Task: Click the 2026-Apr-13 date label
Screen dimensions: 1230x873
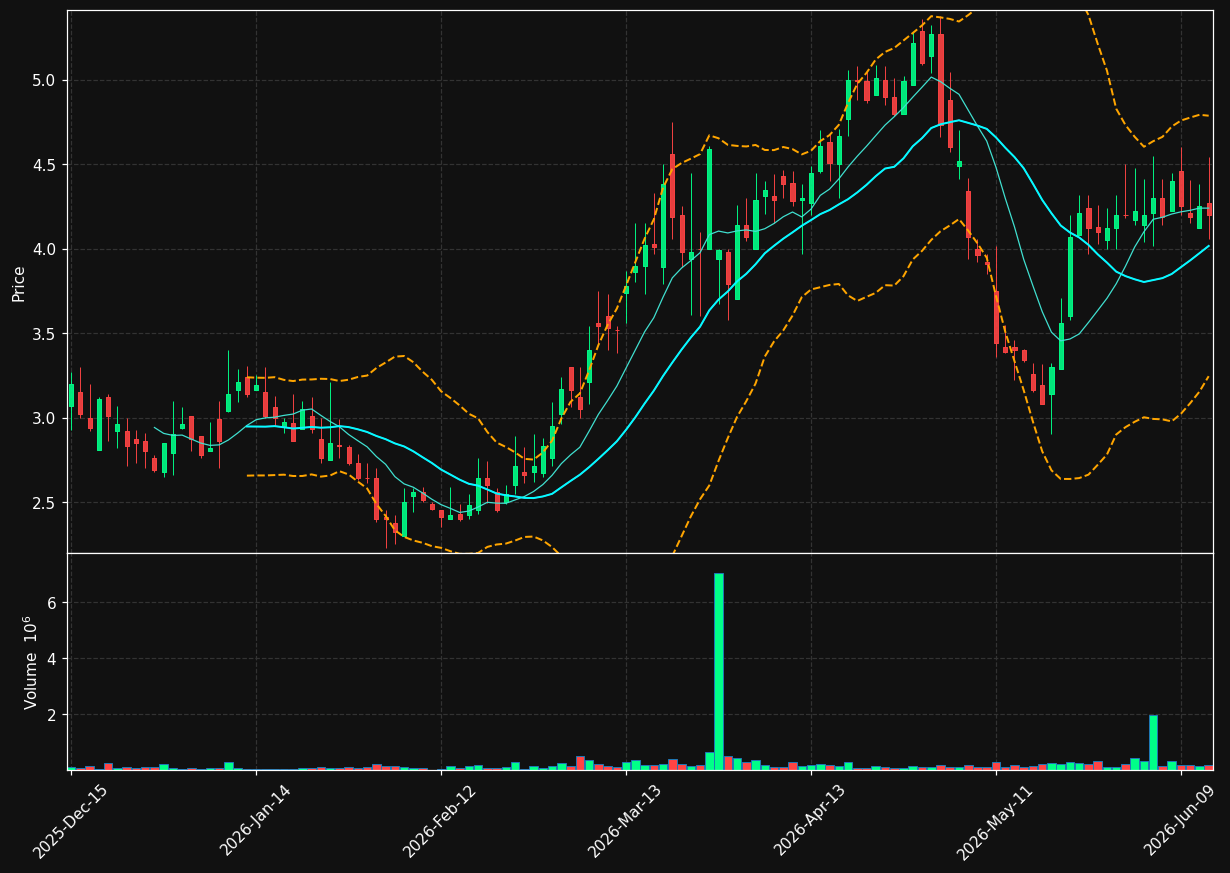Action: pyautogui.click(x=810, y=822)
